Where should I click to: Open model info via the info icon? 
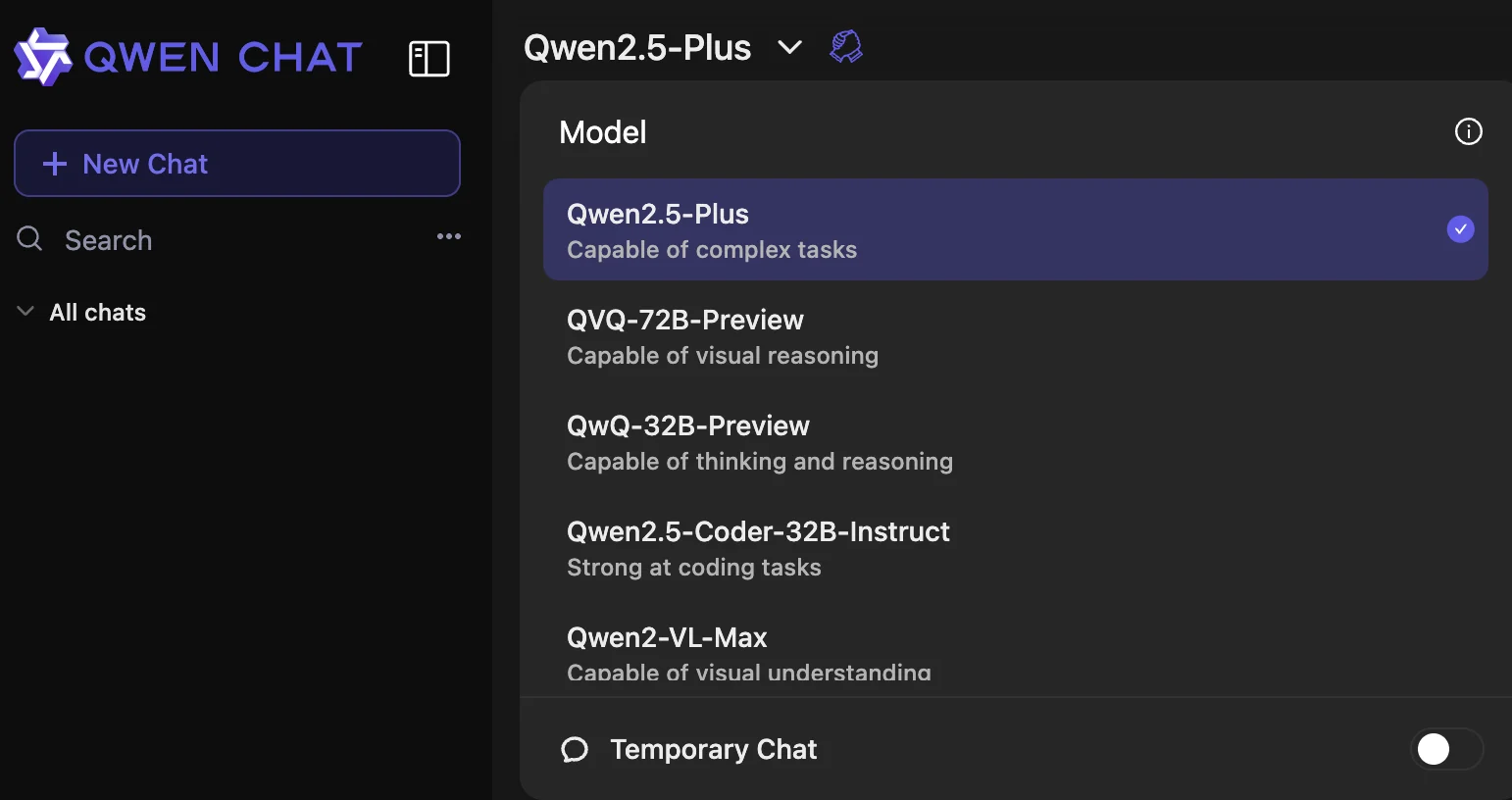tap(1468, 131)
